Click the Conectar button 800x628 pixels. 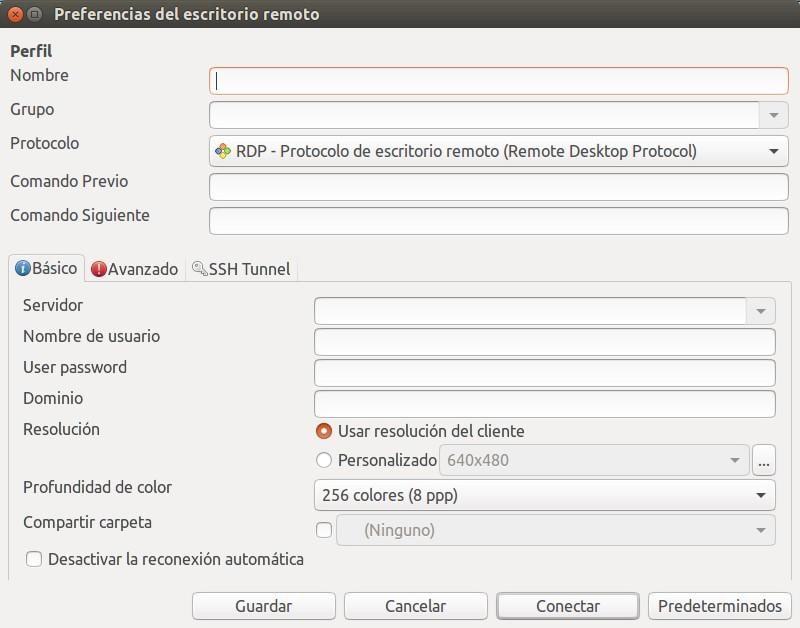pyautogui.click(x=568, y=606)
